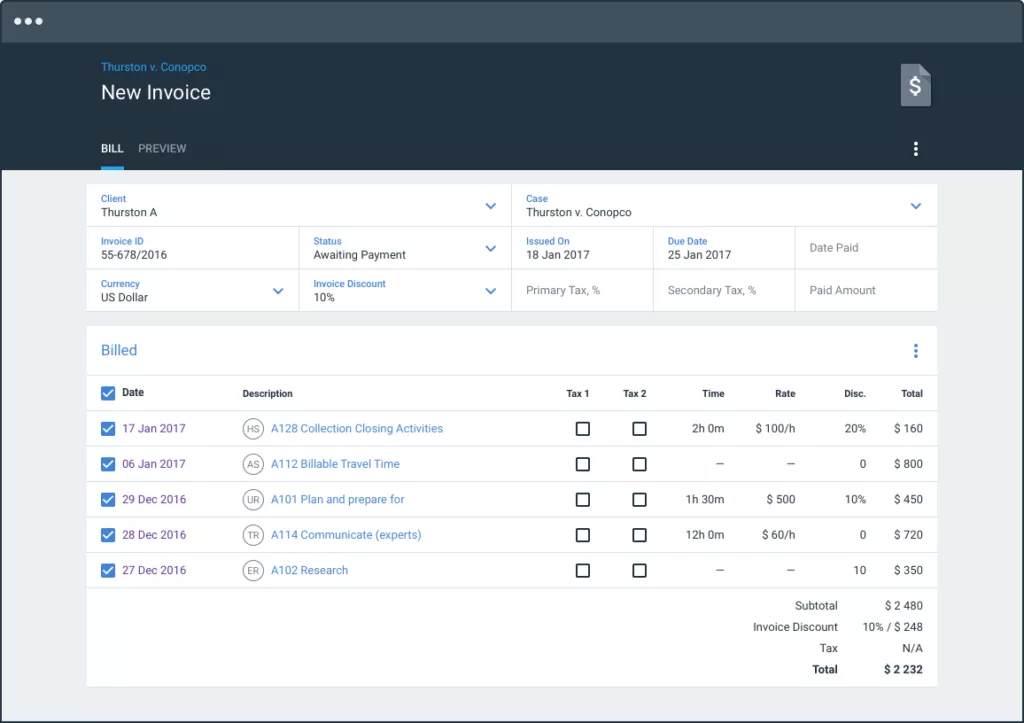
Task: Toggle the select-all checkbox beside Date header
Action: click(108, 393)
